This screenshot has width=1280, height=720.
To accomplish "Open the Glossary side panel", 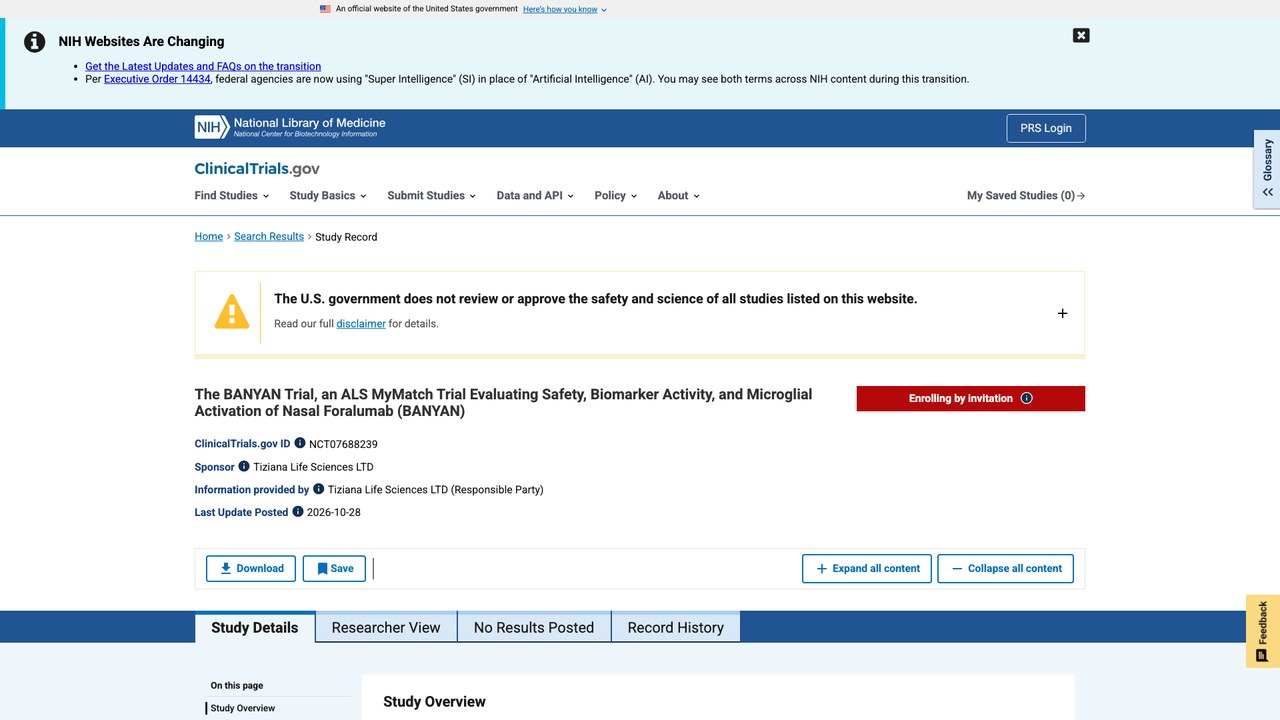I will coord(1267,169).
